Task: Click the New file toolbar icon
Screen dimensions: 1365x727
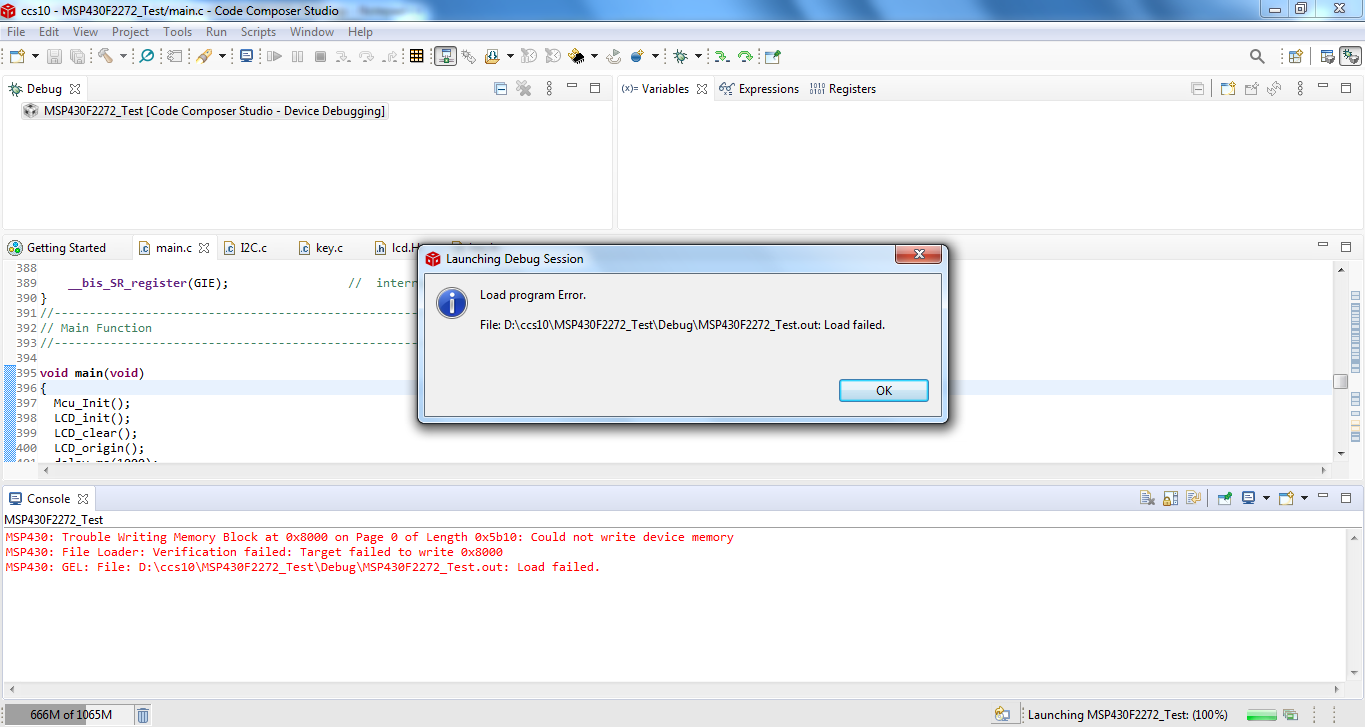Action: pos(17,57)
